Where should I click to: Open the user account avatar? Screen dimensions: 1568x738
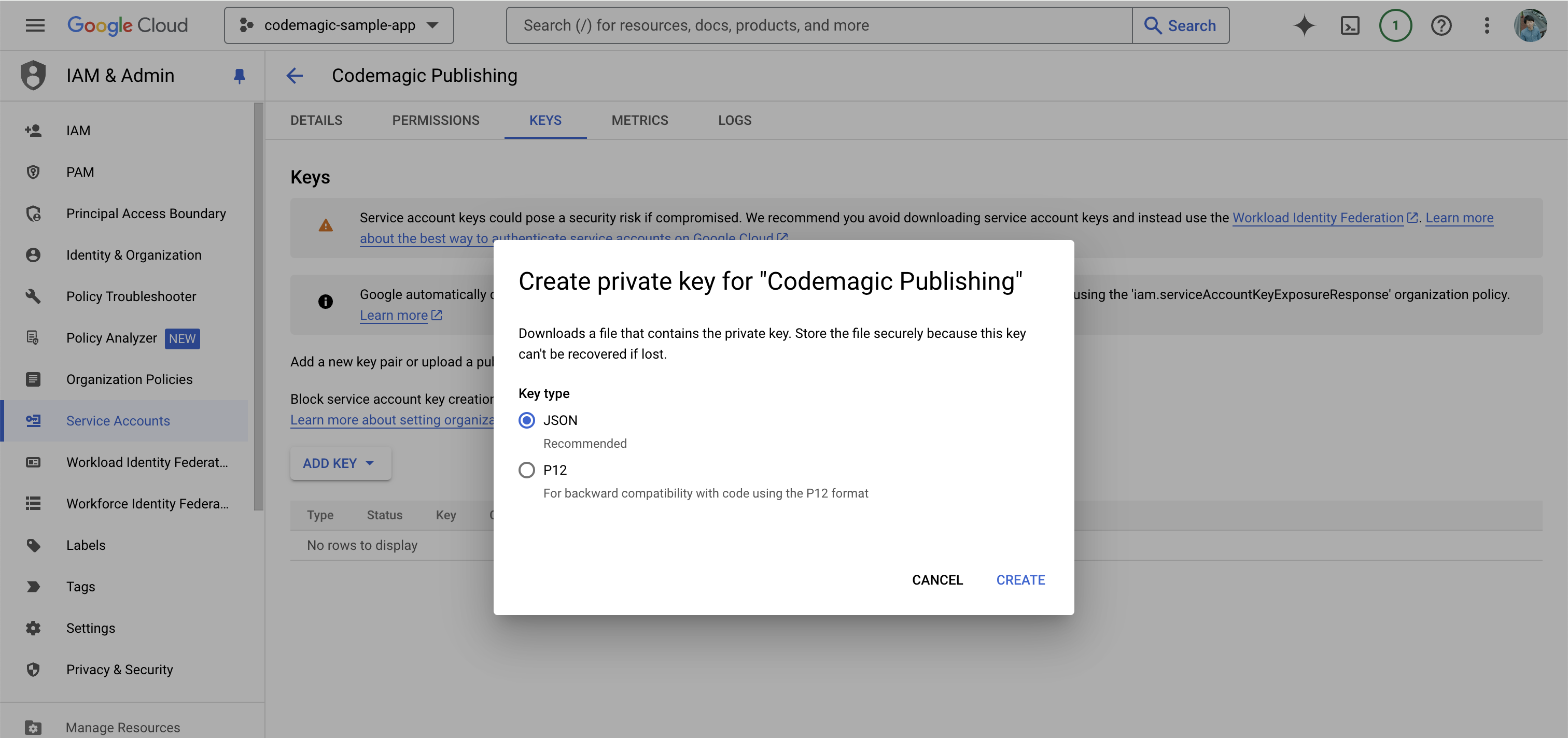click(1530, 25)
